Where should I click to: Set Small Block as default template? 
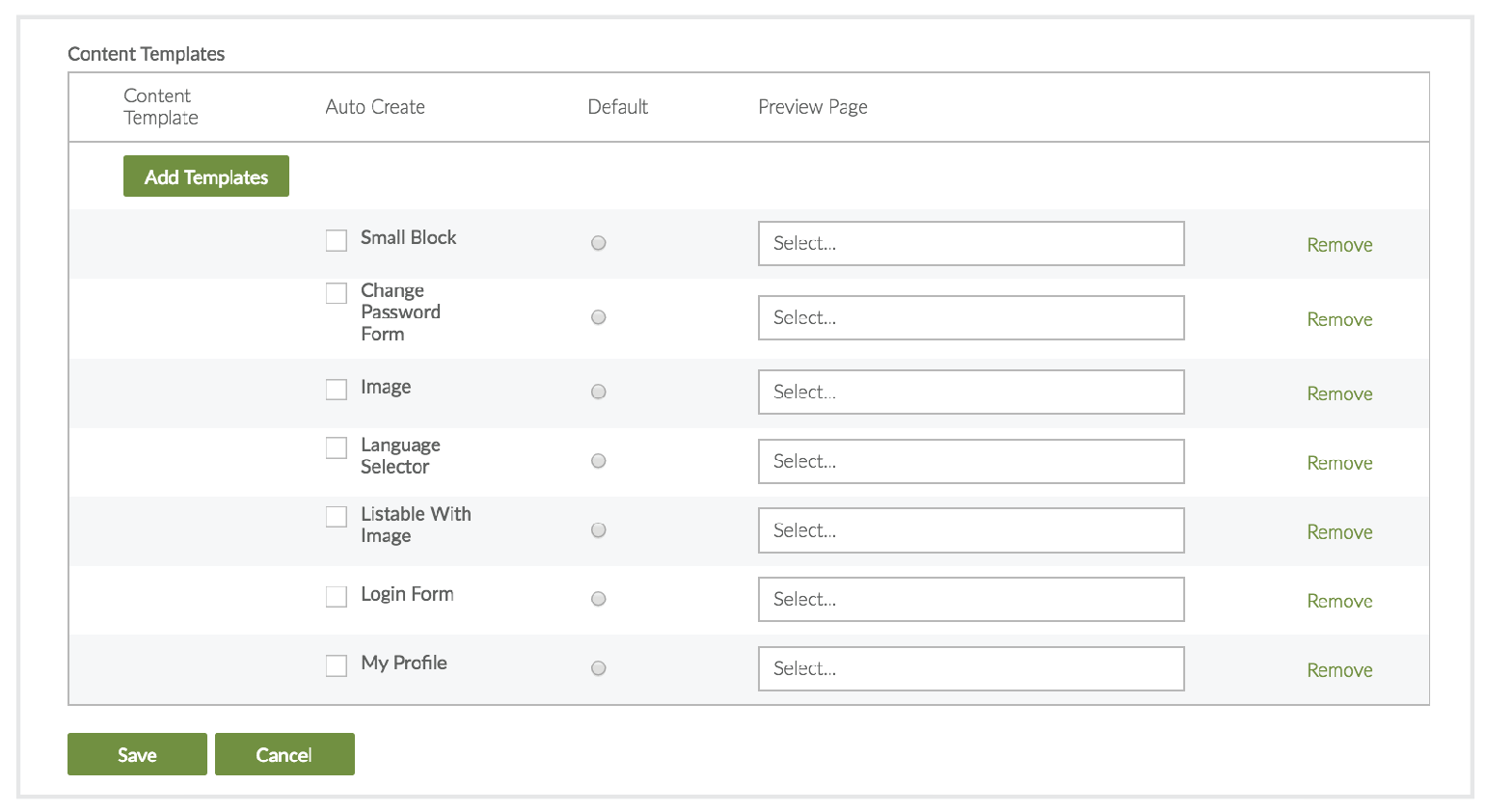coord(599,243)
